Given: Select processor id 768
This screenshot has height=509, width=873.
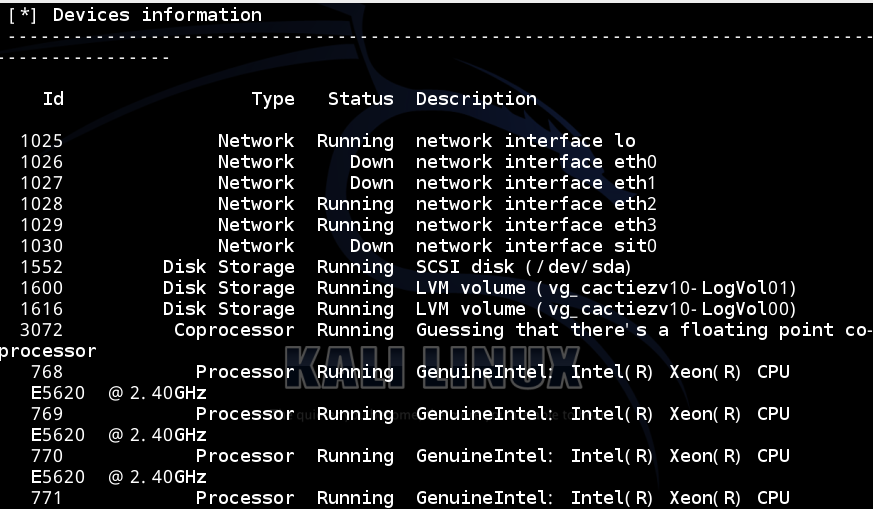Looking at the screenshot, I should (x=47, y=372).
